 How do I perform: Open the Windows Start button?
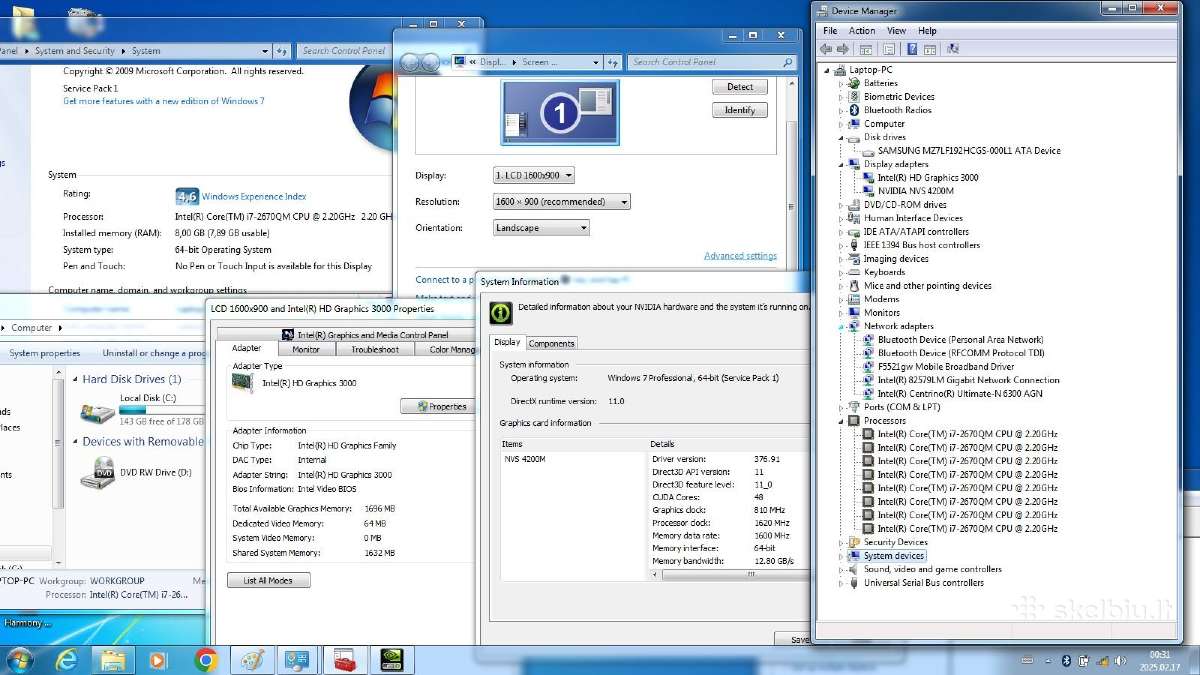point(19,660)
